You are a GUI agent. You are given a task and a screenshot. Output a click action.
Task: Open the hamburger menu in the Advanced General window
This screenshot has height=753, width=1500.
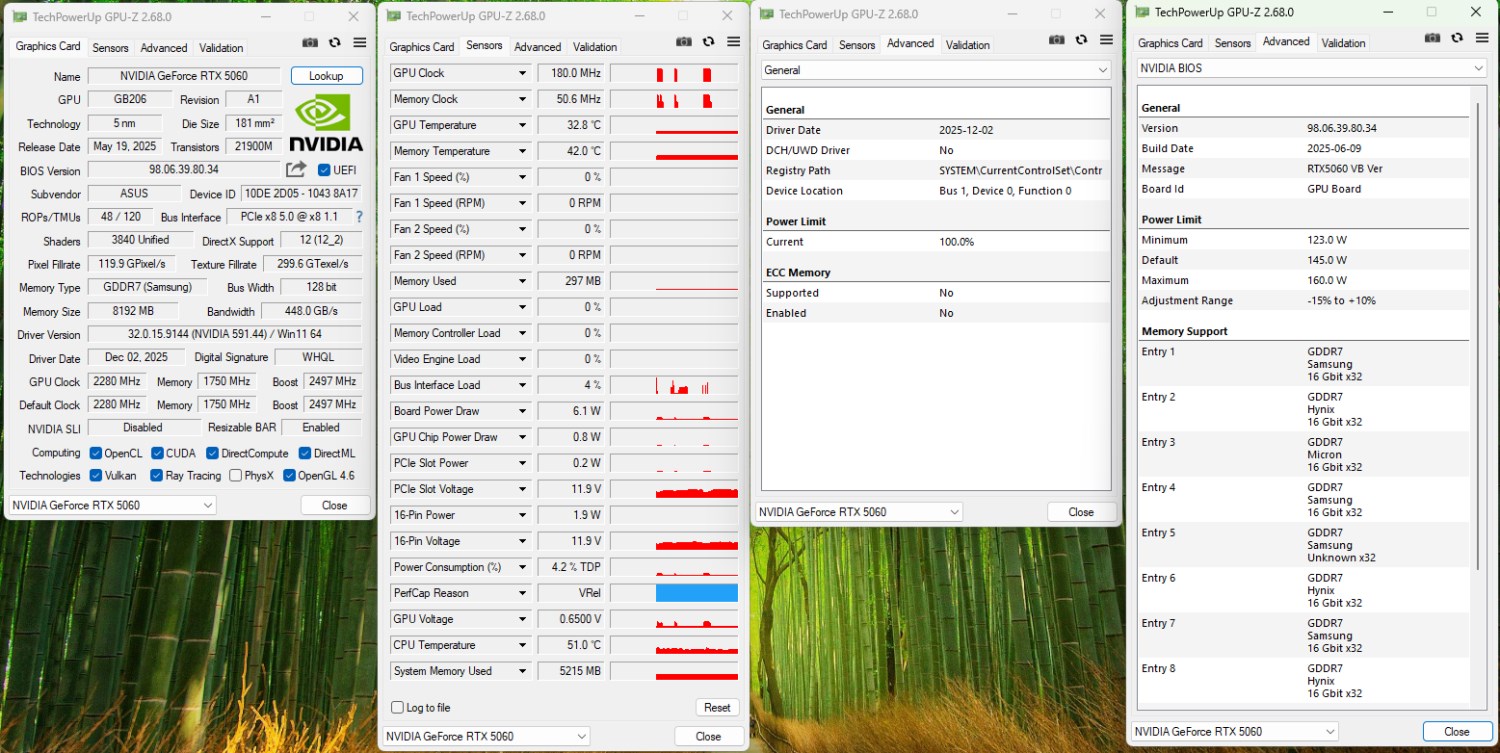tap(1107, 40)
